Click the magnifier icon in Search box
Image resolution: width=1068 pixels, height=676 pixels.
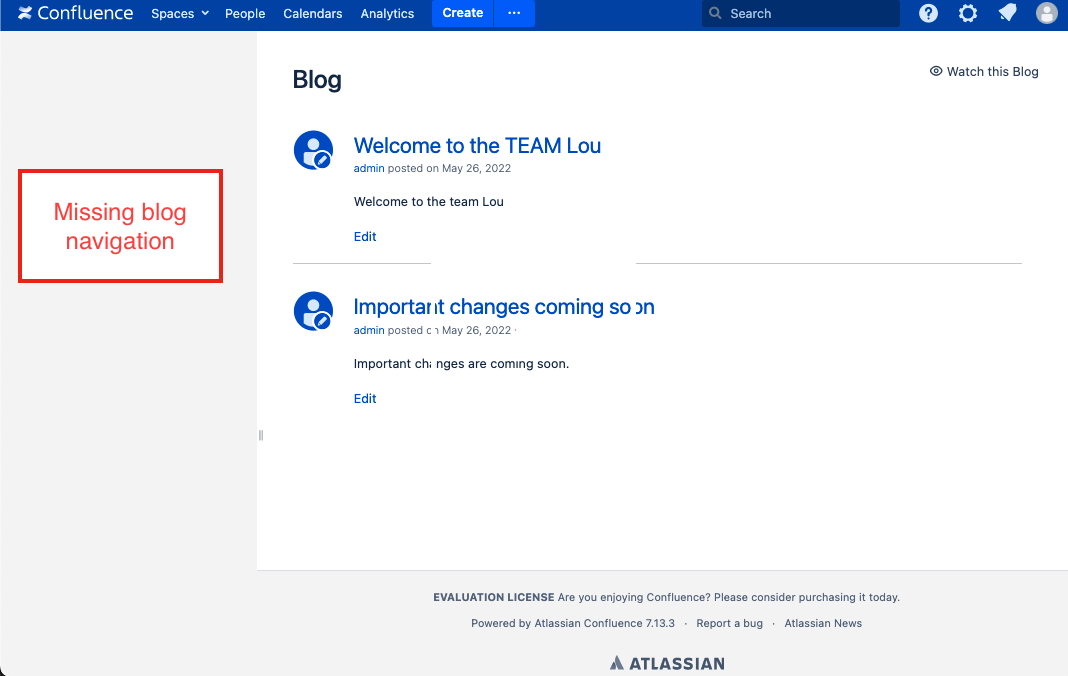point(715,13)
